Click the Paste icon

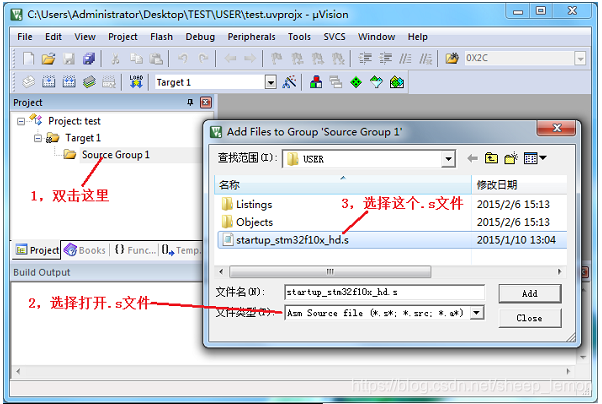[x=156, y=58]
